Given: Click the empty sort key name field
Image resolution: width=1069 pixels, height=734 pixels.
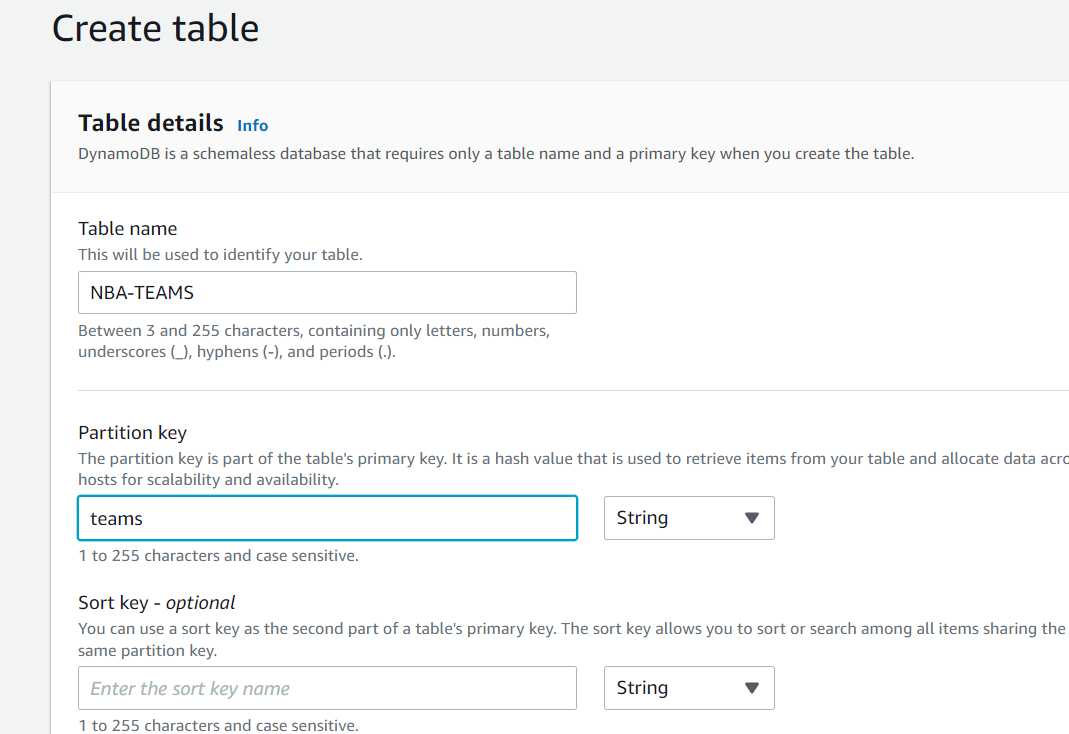Looking at the screenshot, I should coord(327,687).
